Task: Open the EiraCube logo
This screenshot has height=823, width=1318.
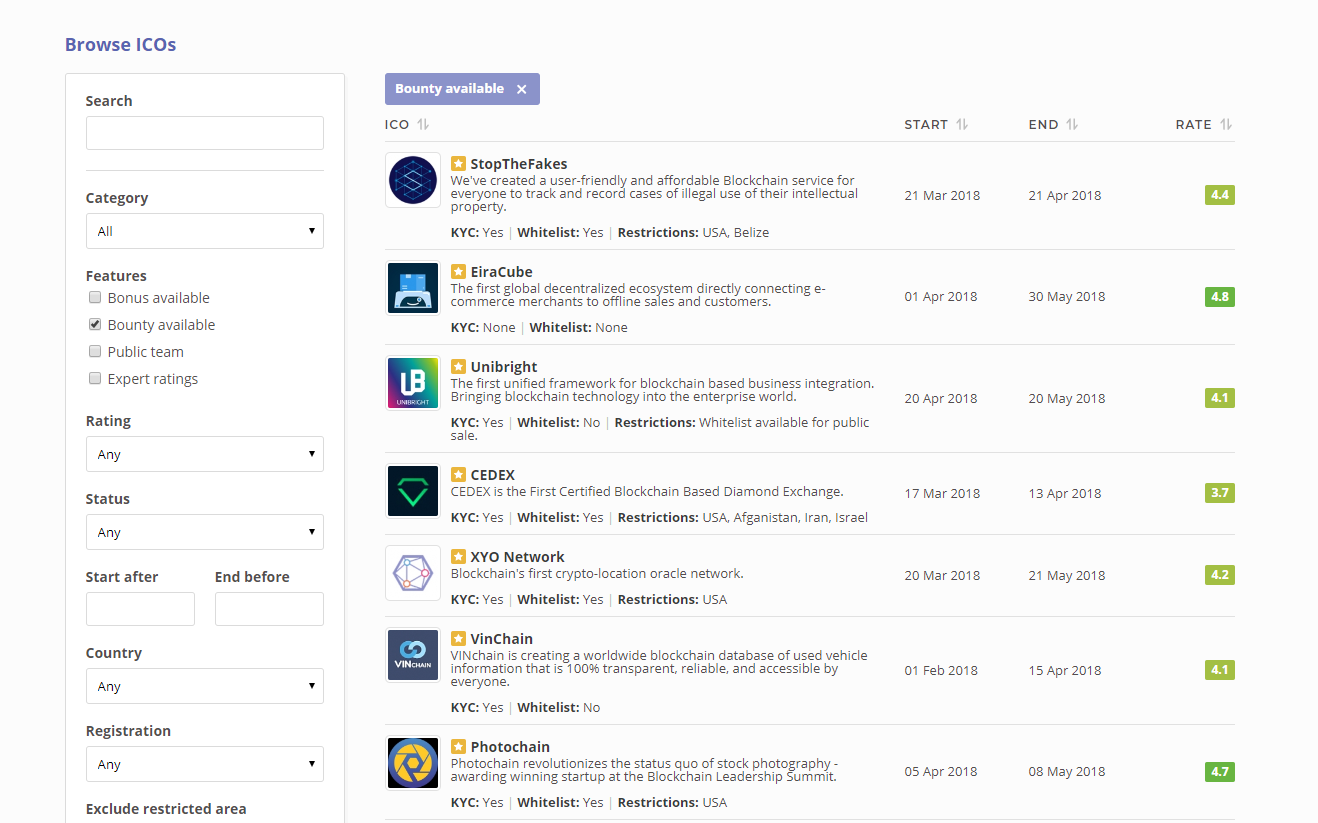Action: click(x=413, y=288)
